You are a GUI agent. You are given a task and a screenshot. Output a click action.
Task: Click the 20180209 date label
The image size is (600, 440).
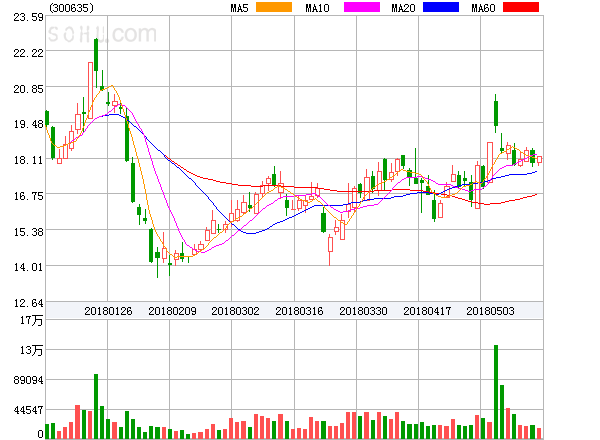coord(172,311)
